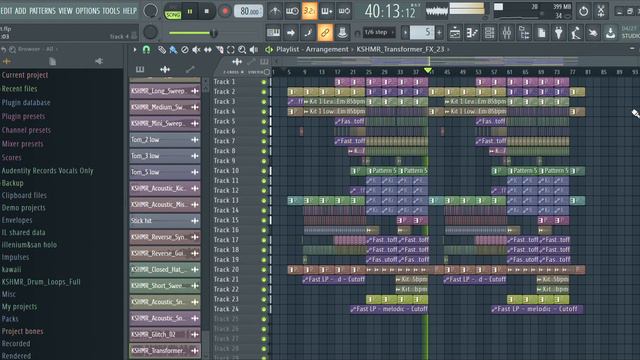640x360 pixels.
Task: Mute Track 13 via its green light
Action: click(264, 201)
